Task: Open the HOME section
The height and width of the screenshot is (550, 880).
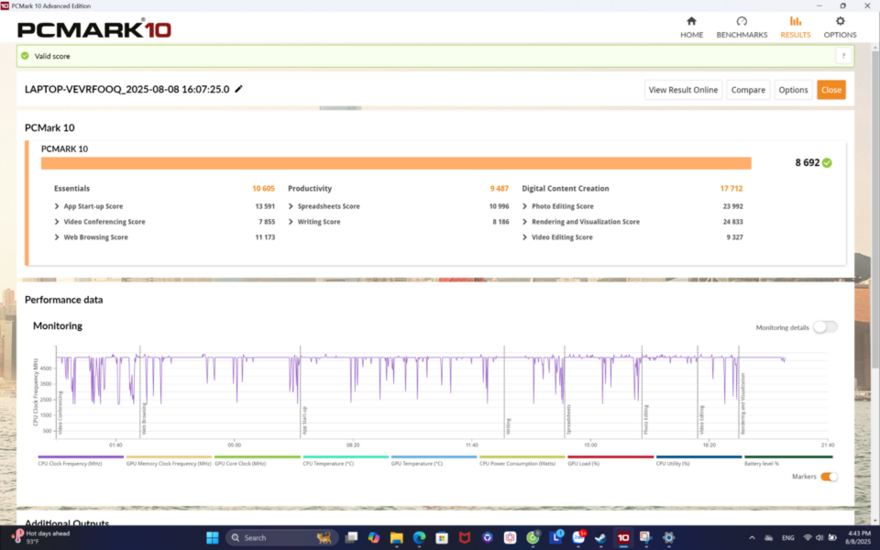Action: coord(691,27)
